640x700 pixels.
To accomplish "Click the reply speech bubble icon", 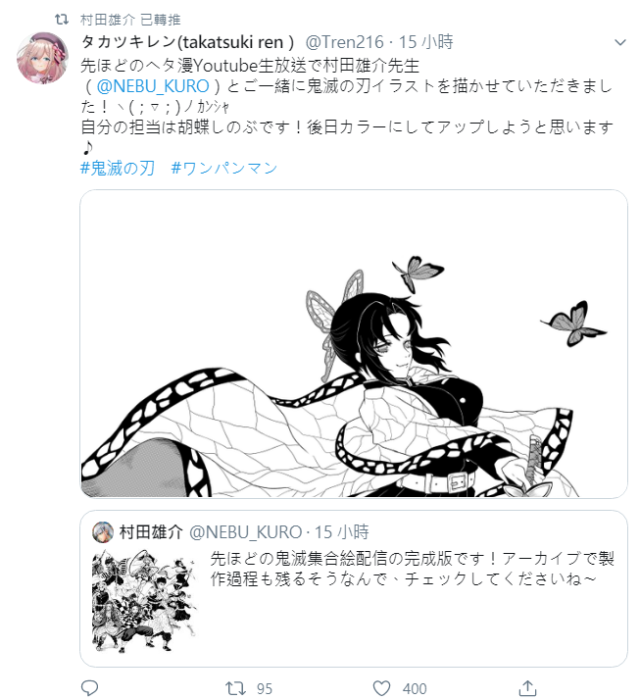I will (89, 688).
